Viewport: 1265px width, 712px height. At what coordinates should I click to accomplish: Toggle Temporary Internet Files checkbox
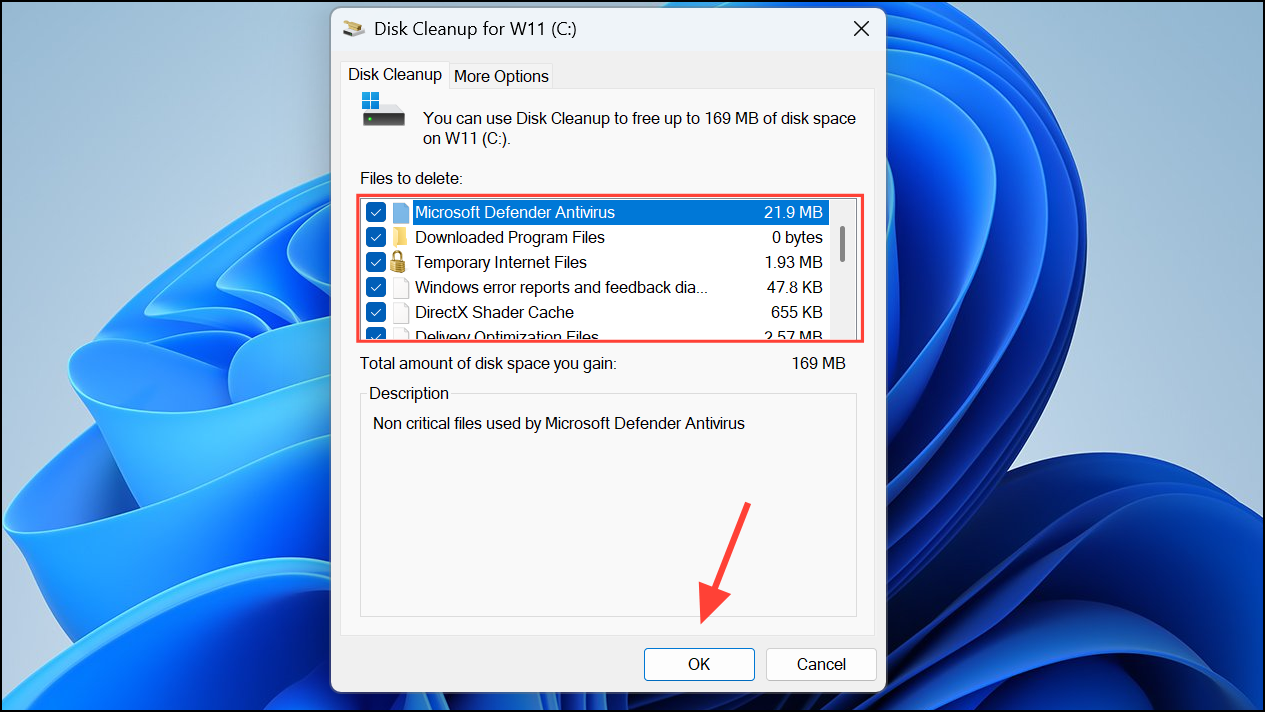pyautogui.click(x=376, y=262)
